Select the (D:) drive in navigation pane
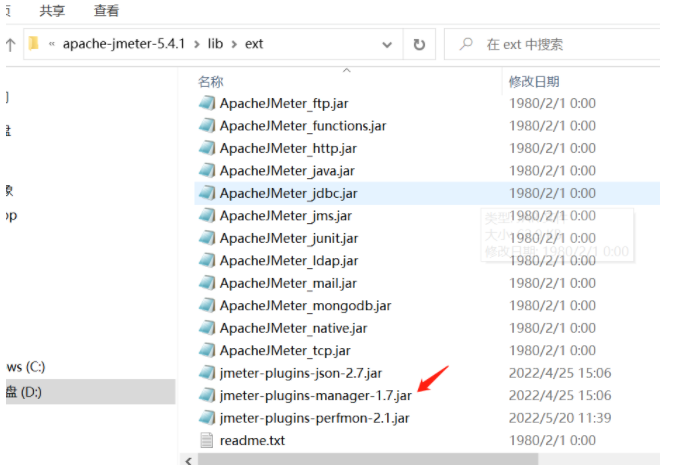Screen dimensions: 683x465 (91, 392)
